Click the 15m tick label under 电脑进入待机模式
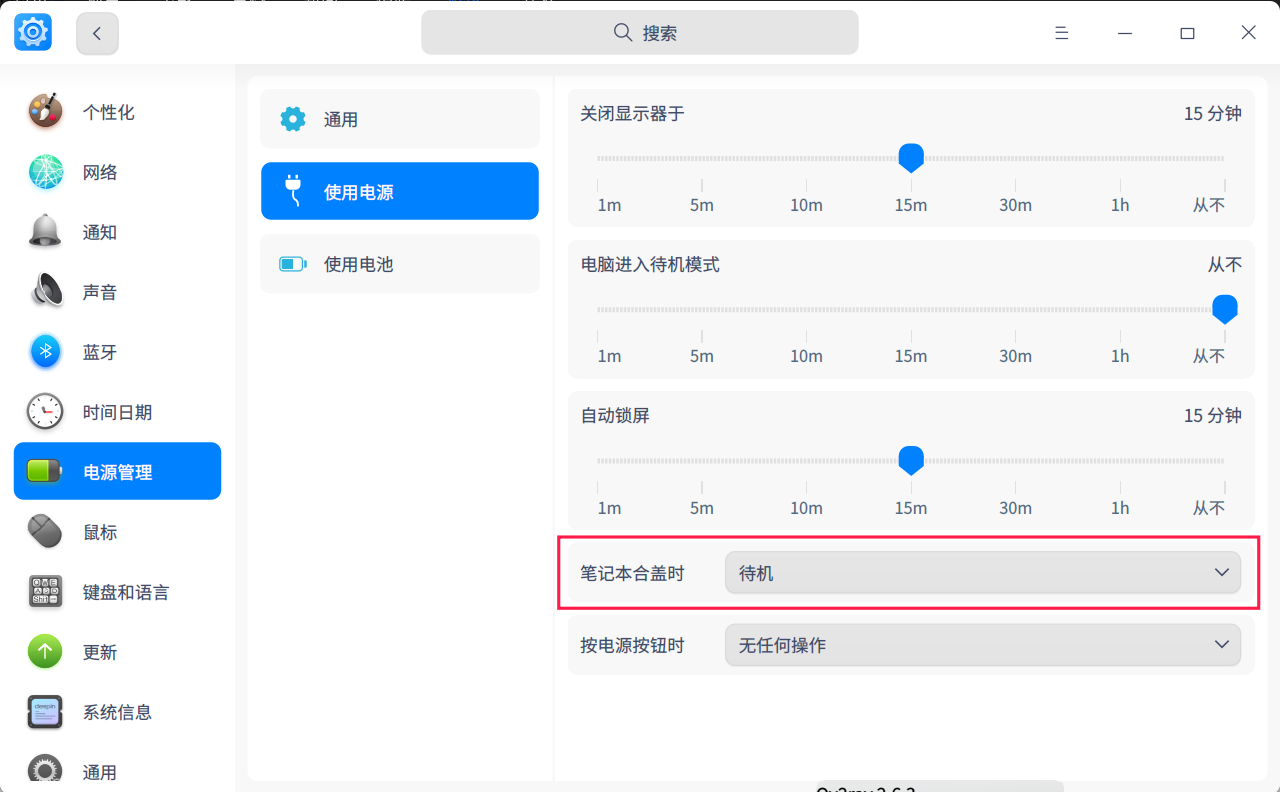Screen dimensions: 1280x792 click(x=911, y=356)
